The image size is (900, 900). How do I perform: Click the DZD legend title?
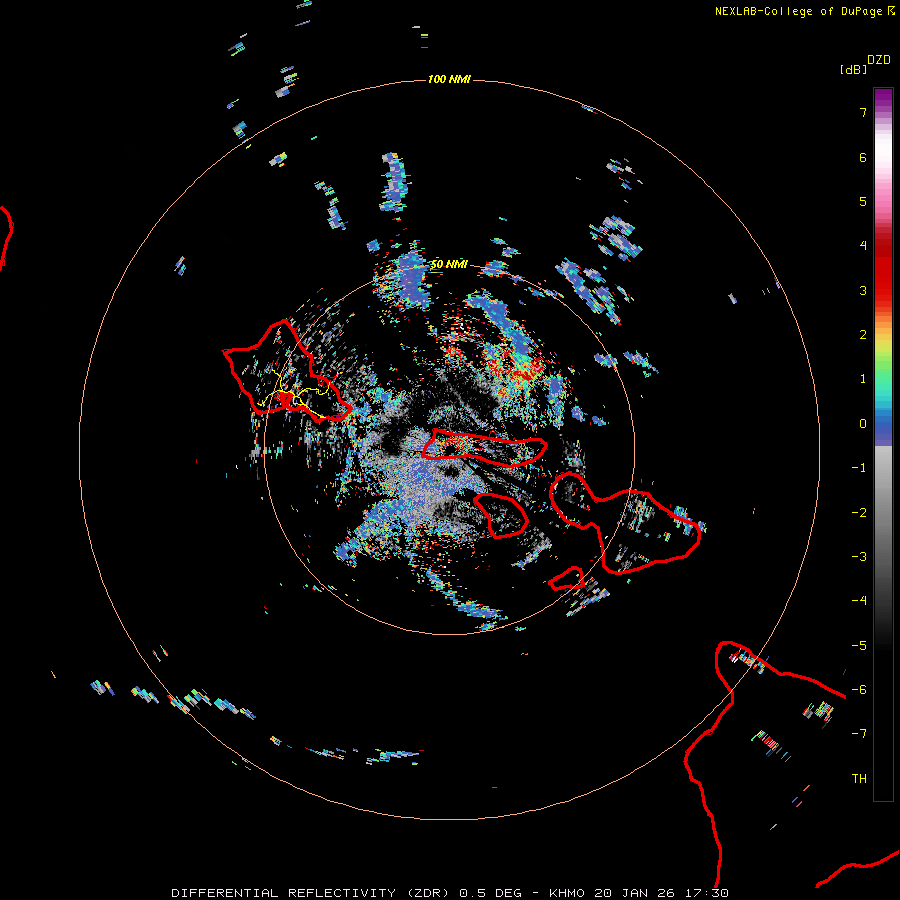pos(879,60)
